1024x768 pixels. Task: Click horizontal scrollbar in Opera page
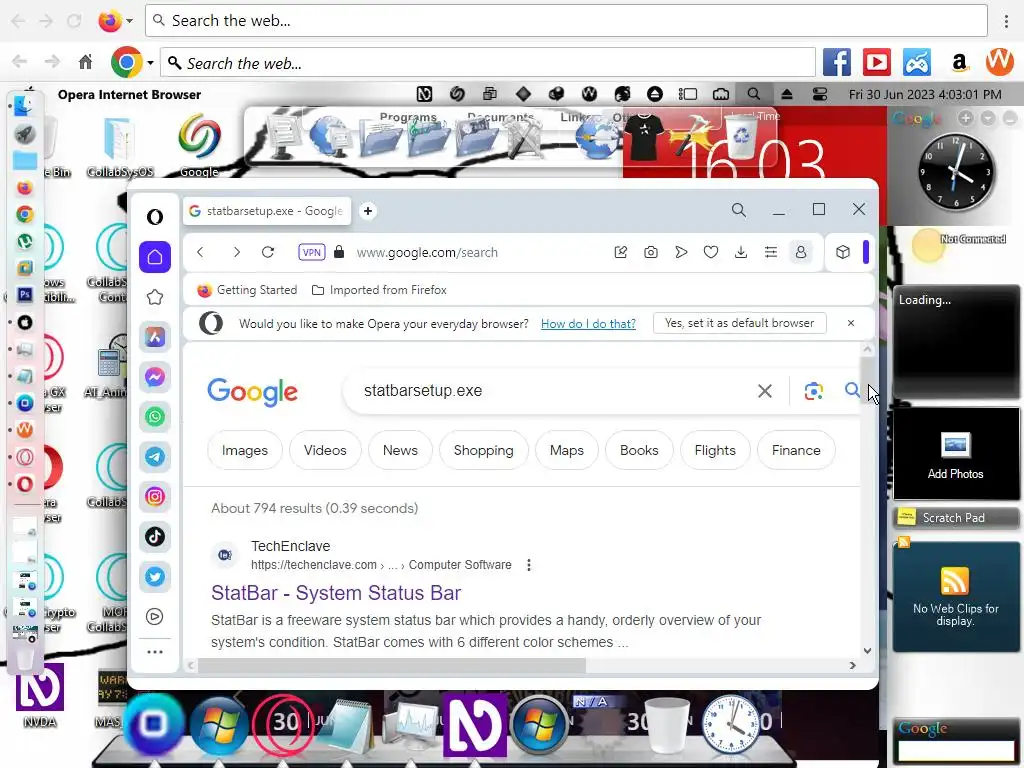(x=392, y=665)
